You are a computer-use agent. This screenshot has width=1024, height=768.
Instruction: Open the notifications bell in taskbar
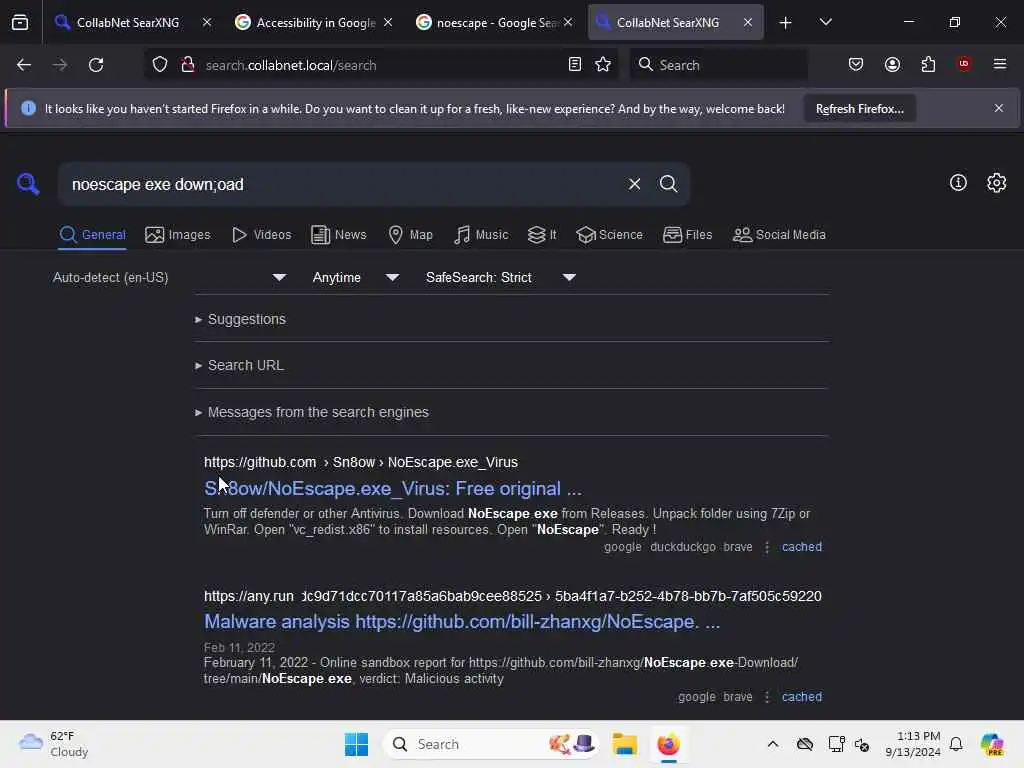tap(956, 744)
